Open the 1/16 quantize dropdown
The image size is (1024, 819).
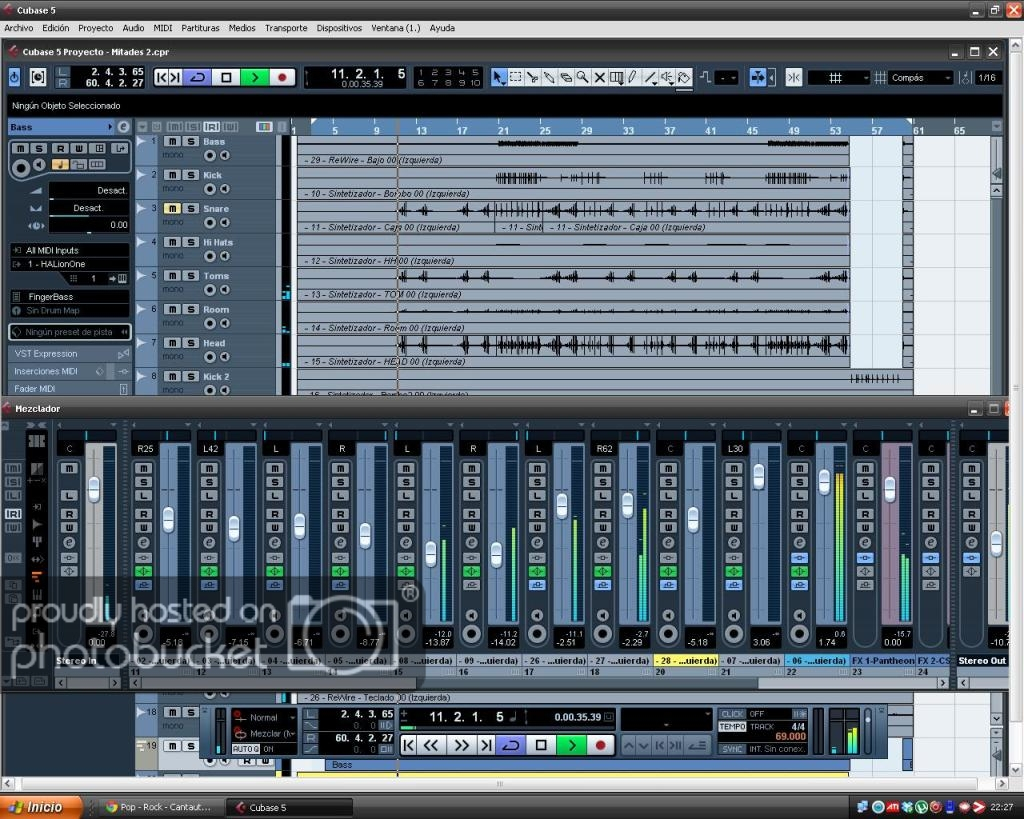[x=987, y=78]
